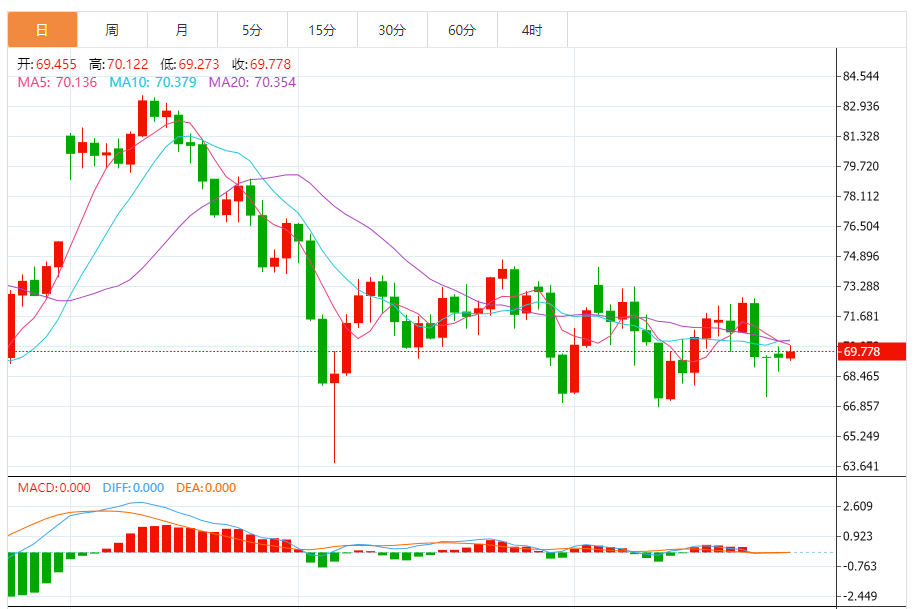Open the 15分 timeframe tab
914x609 pixels.
(322, 30)
